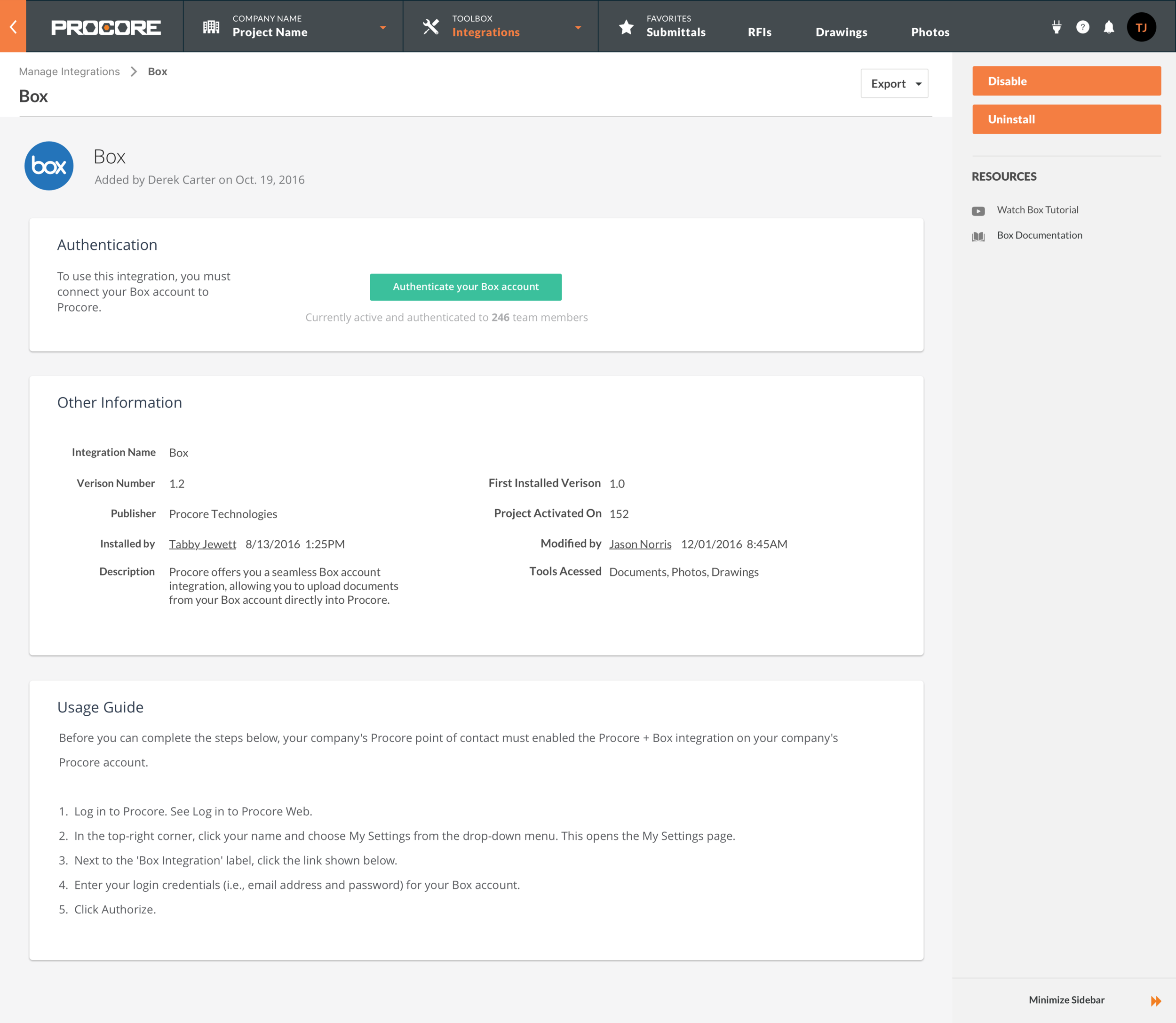Click the TJ user avatar
The width and height of the screenshot is (1176, 1023).
1141,27
